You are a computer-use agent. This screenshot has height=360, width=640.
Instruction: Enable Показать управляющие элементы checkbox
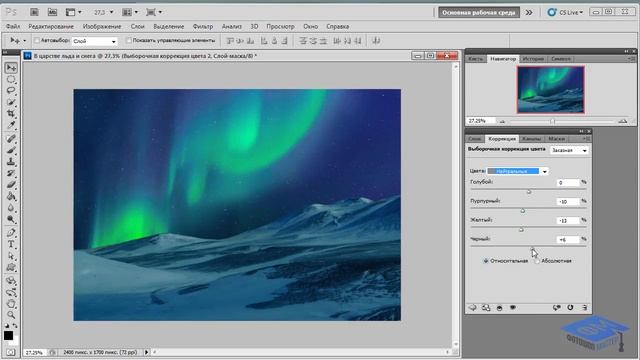(x=129, y=40)
